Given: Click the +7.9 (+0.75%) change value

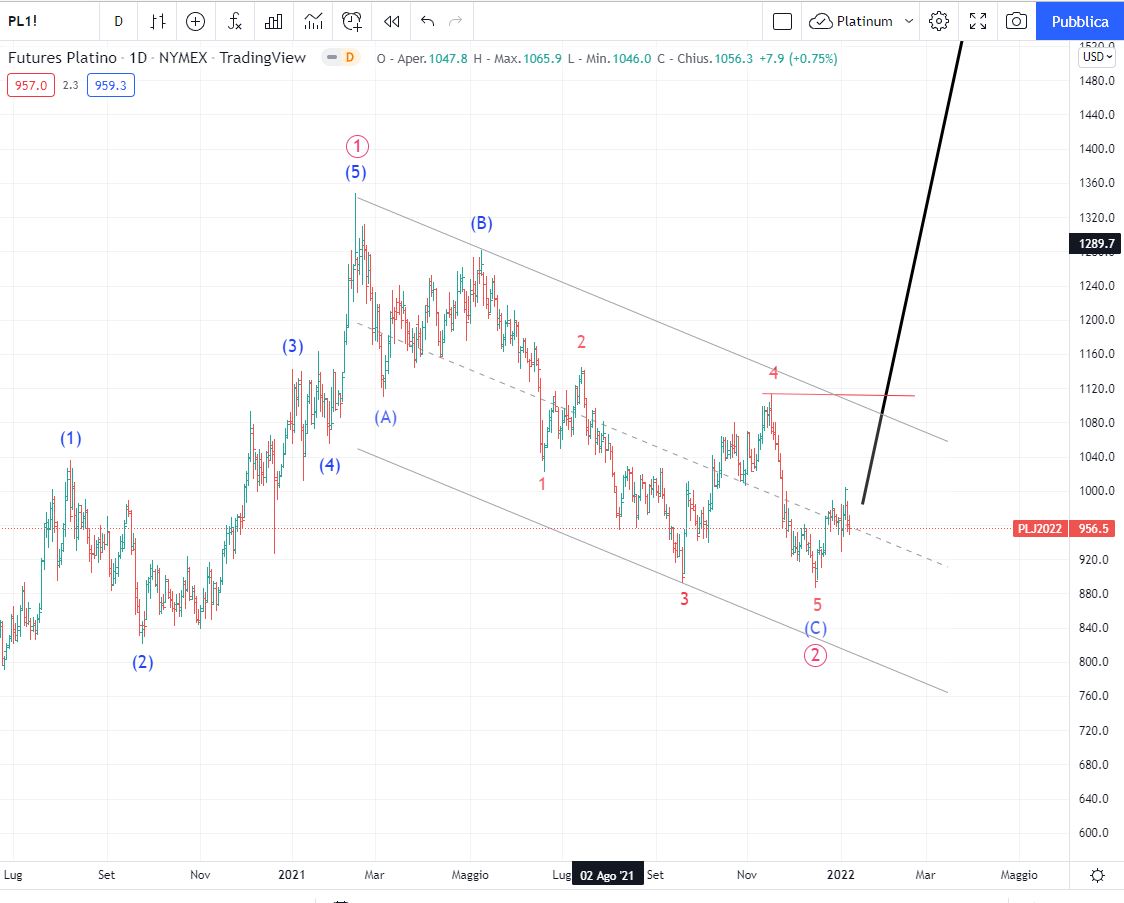Looking at the screenshot, I should [x=798, y=59].
